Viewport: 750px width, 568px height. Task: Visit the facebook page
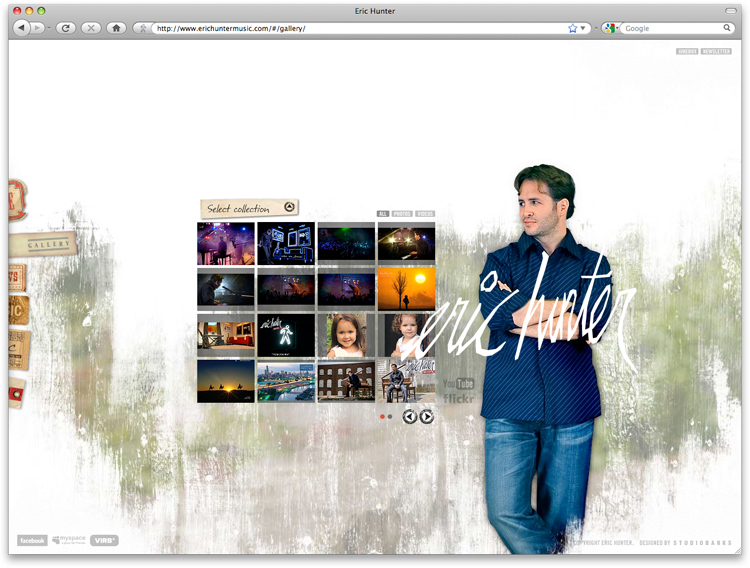tap(32, 540)
